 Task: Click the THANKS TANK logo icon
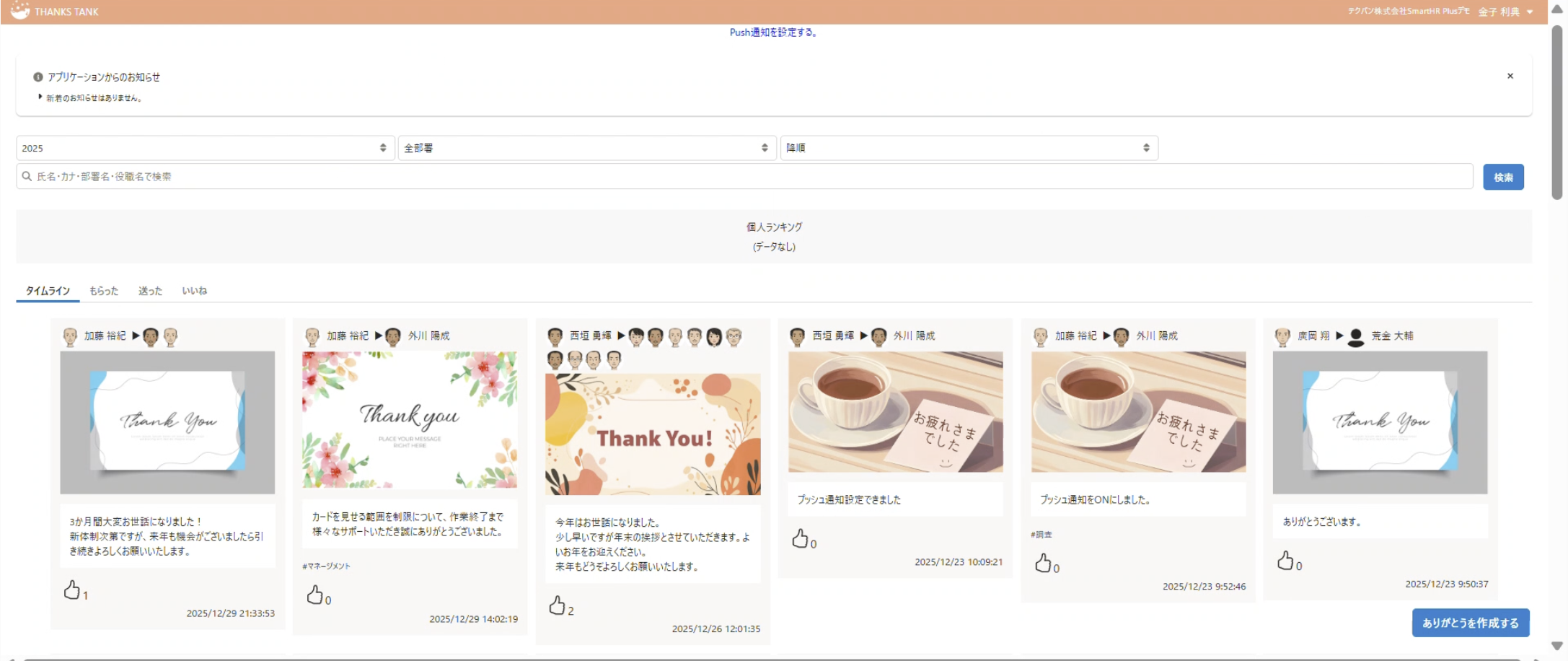point(20,11)
